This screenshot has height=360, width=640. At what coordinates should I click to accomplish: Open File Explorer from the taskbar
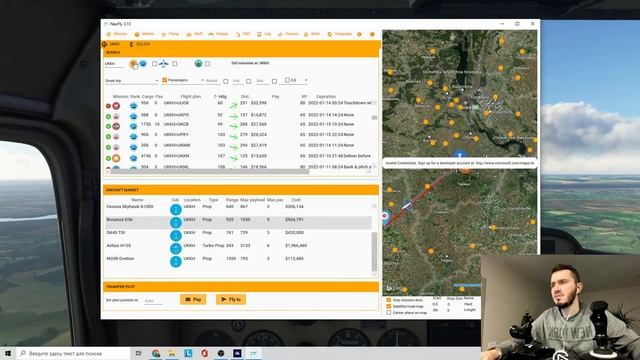click(x=172, y=353)
